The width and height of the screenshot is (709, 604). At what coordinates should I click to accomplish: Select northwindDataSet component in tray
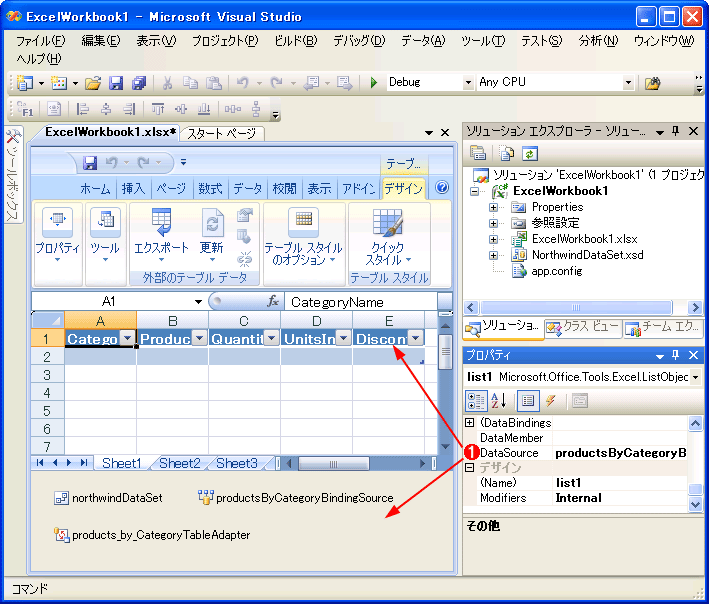(x=109, y=498)
